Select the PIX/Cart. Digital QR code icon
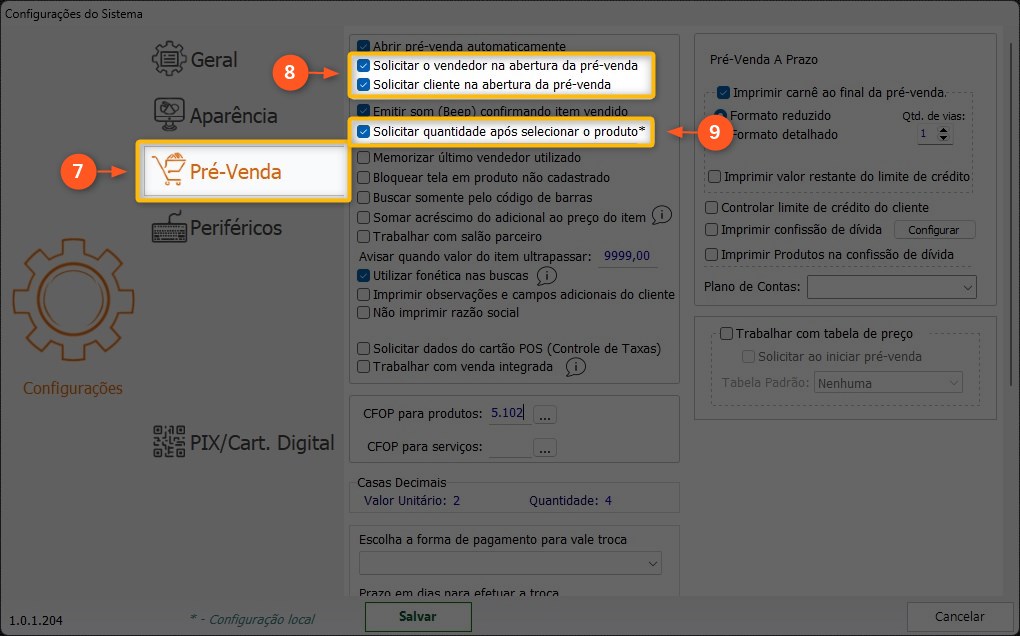This screenshot has width=1020, height=636. point(169,442)
